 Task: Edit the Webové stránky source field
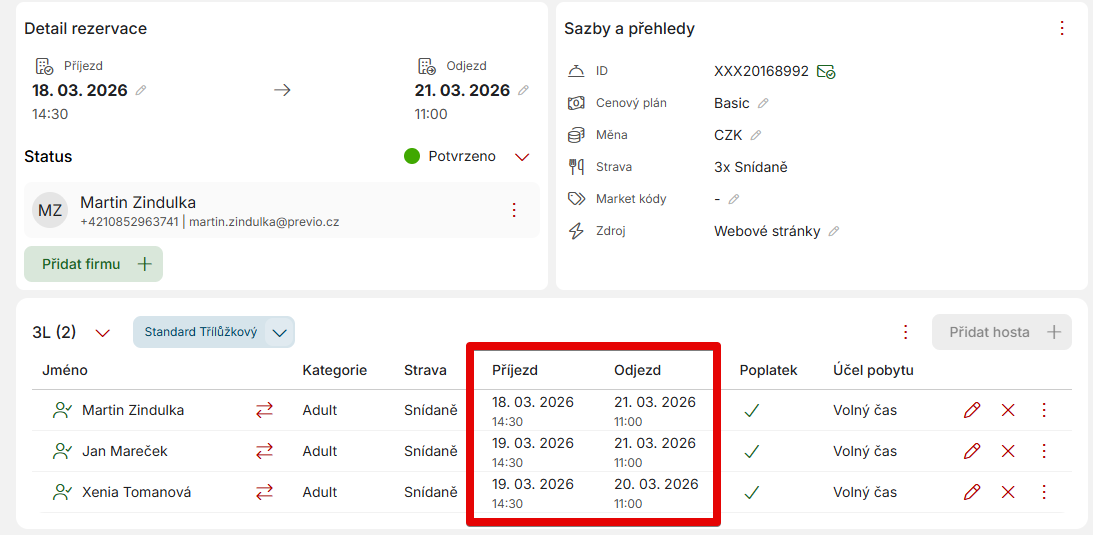click(x=834, y=231)
